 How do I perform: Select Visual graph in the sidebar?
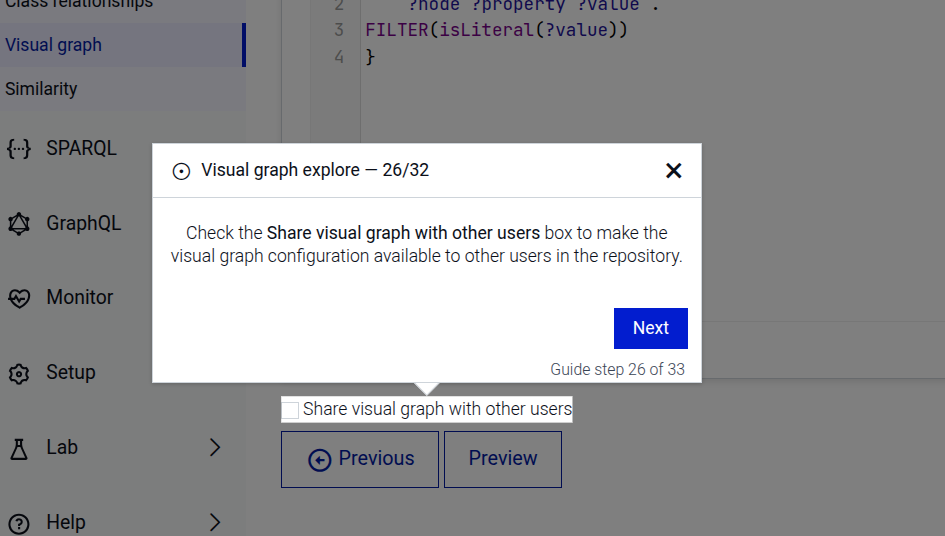[54, 45]
